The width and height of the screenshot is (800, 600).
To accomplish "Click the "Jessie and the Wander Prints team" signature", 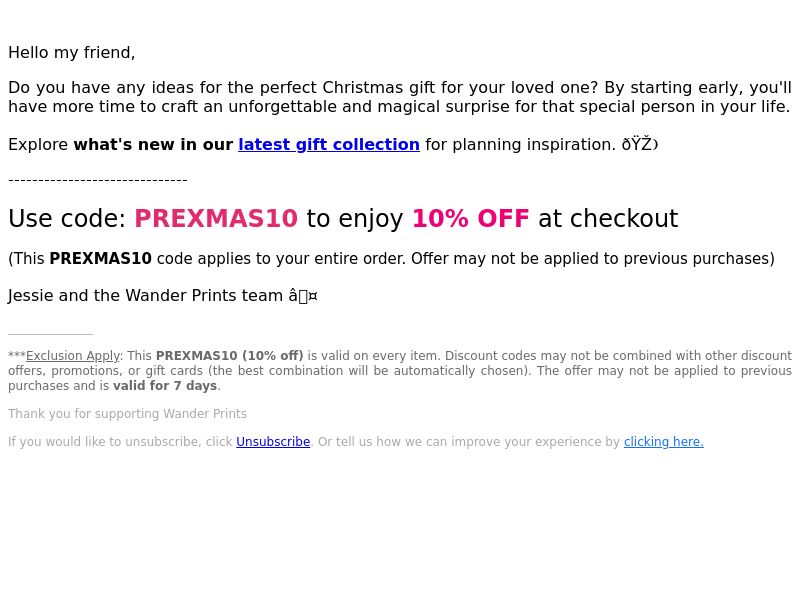I will [145, 296].
